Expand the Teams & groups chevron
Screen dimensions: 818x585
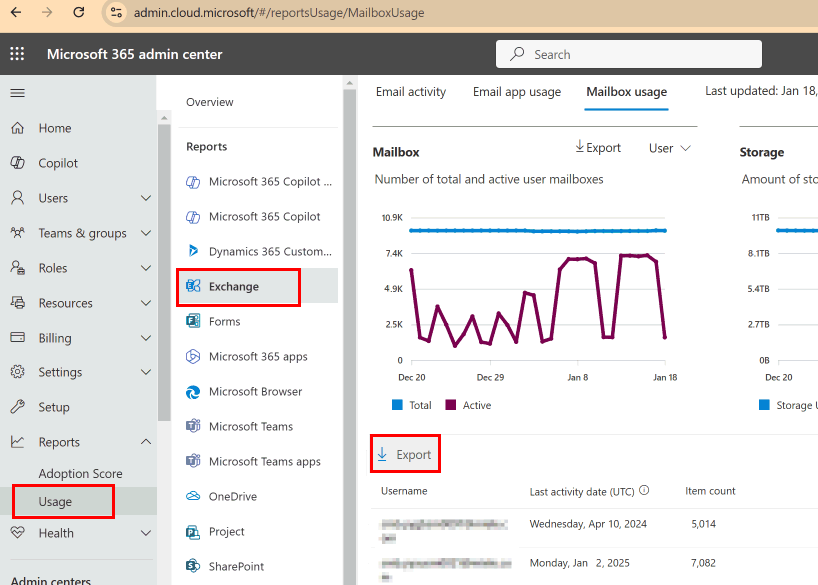[x=146, y=233]
